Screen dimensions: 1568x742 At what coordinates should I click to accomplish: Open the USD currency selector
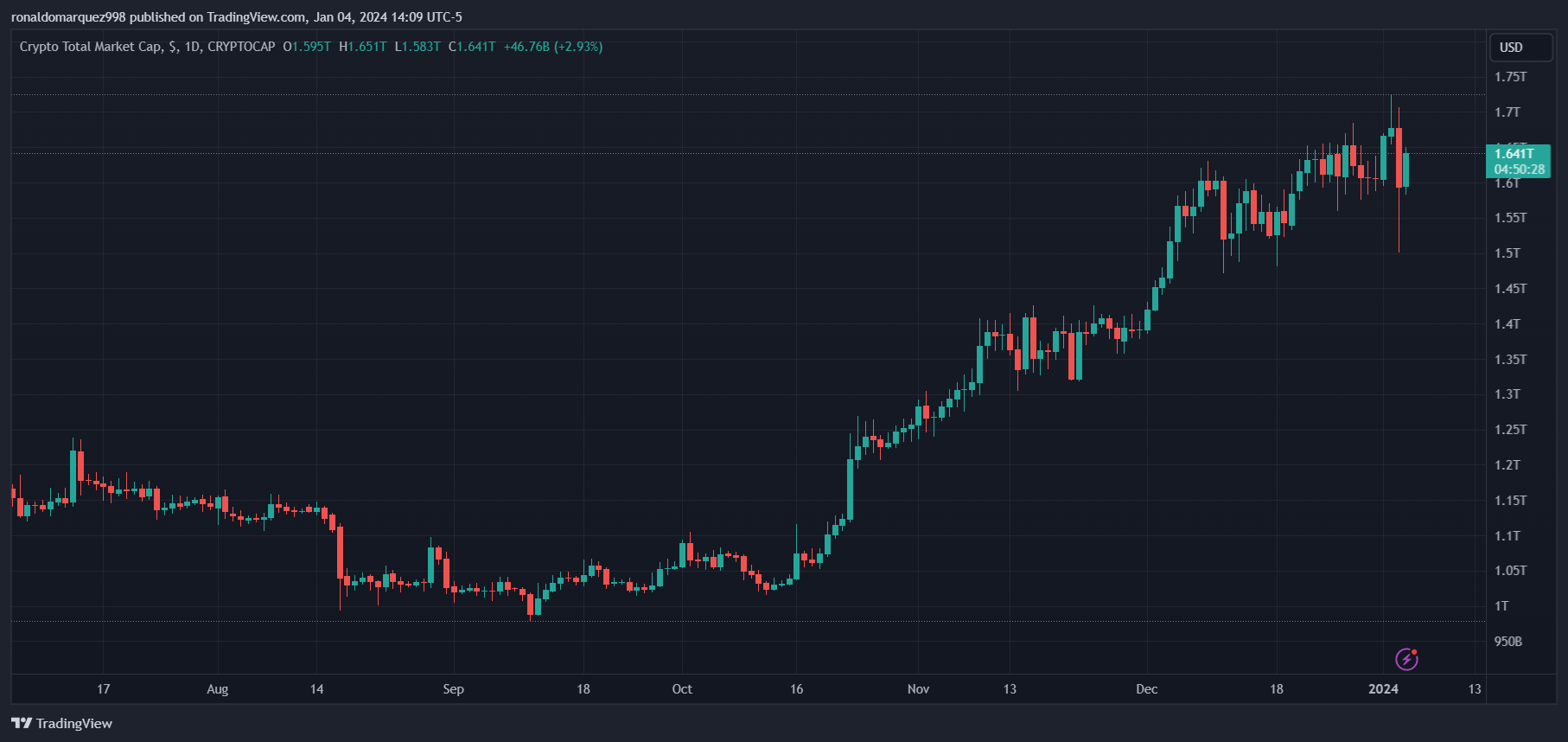coord(1520,48)
